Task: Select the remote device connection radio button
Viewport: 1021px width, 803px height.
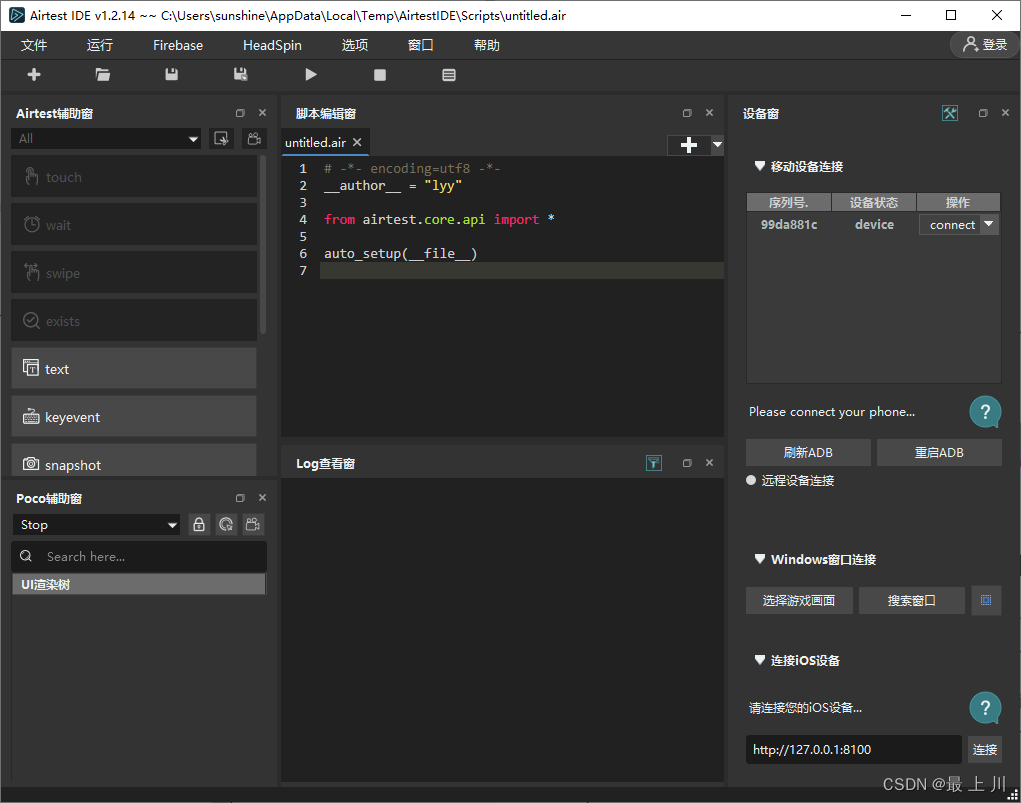Action: click(752, 481)
